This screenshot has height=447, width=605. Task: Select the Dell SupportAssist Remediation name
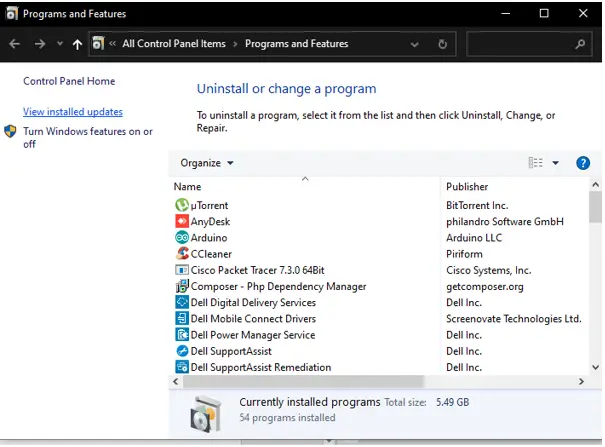point(261,367)
